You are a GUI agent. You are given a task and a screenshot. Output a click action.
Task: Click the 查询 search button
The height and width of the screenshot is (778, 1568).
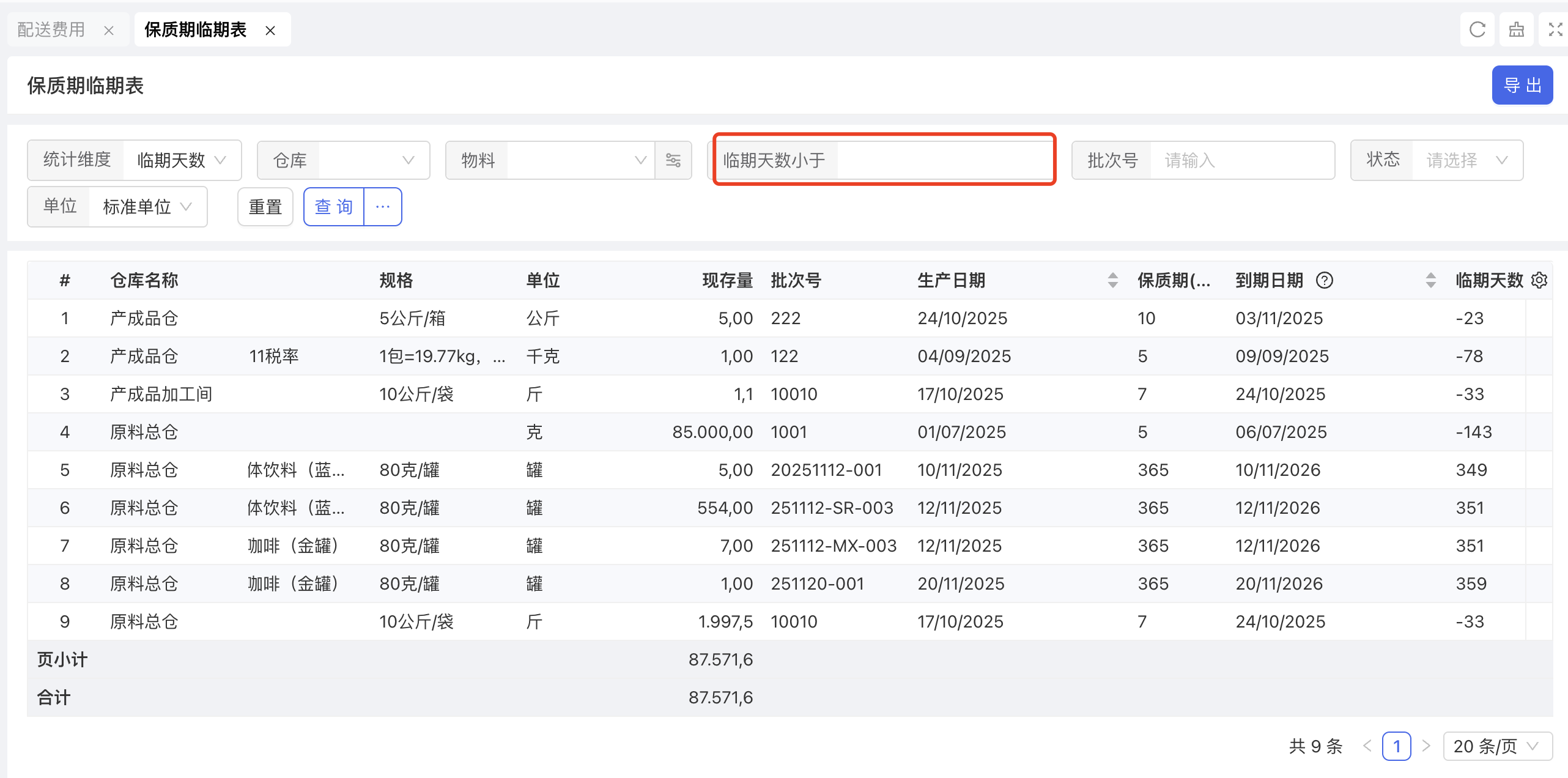coord(334,207)
